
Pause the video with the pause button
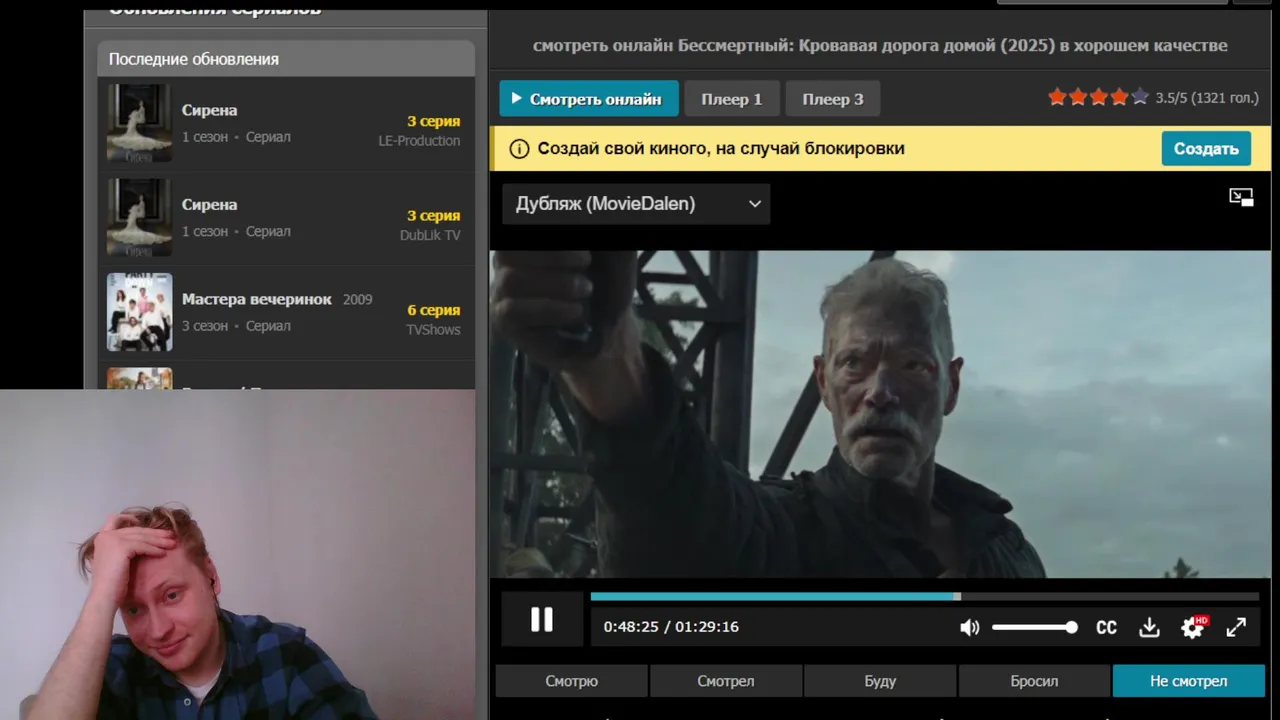click(541, 620)
